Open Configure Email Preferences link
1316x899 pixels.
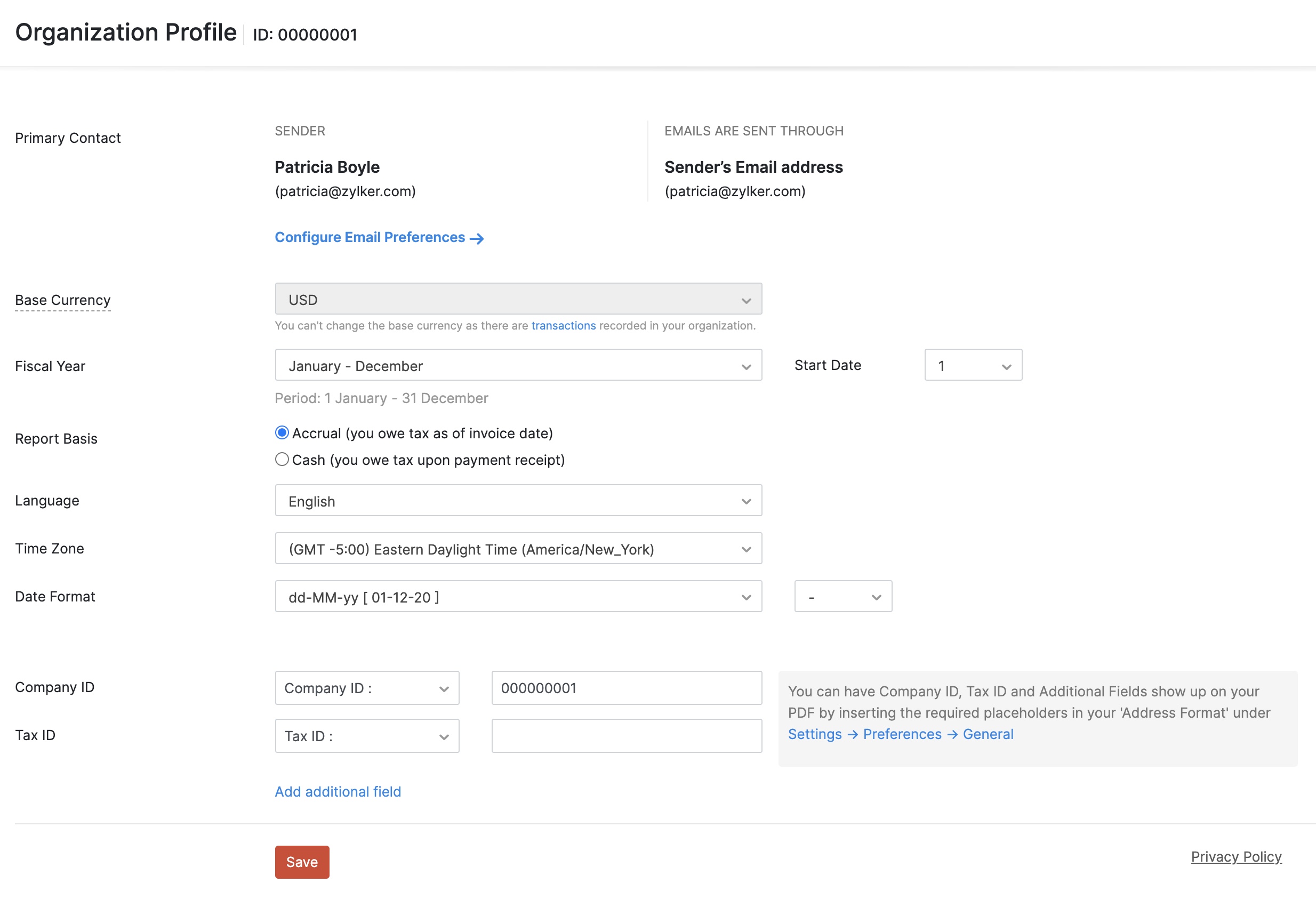[379, 237]
